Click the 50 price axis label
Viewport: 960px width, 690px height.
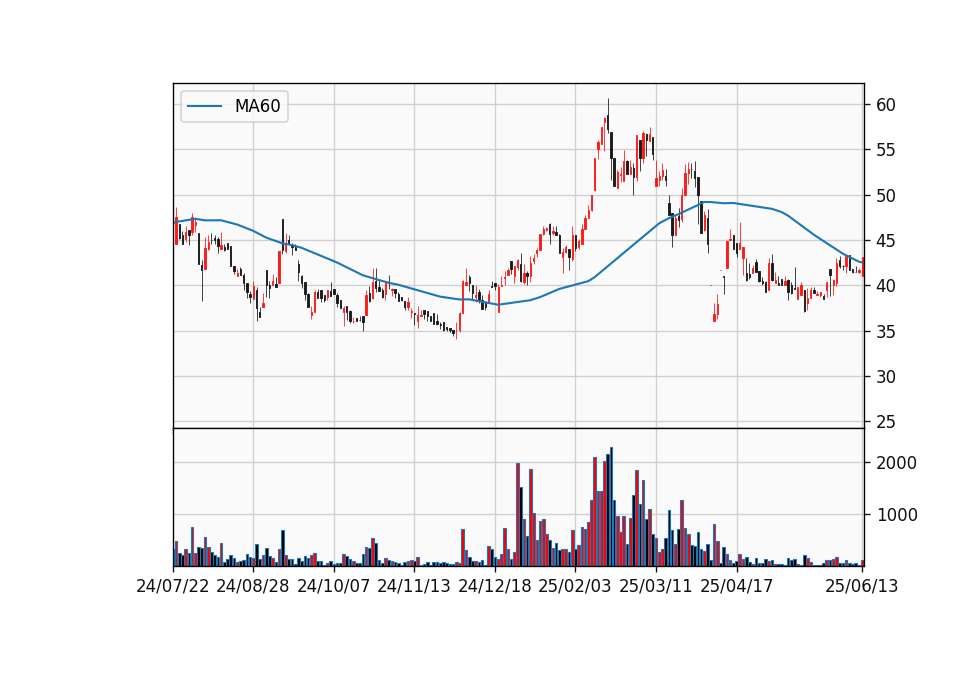(x=885, y=196)
